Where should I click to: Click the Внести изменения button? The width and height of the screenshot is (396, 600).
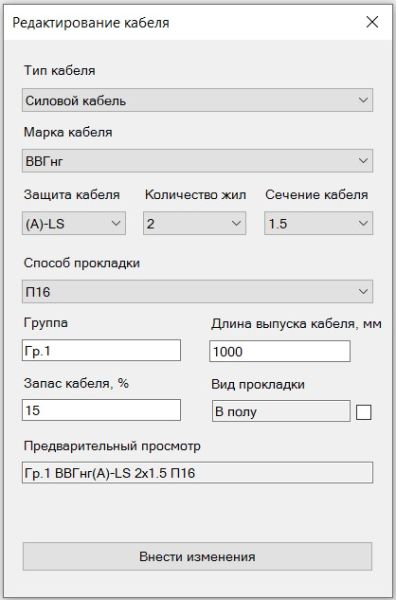(x=197, y=556)
